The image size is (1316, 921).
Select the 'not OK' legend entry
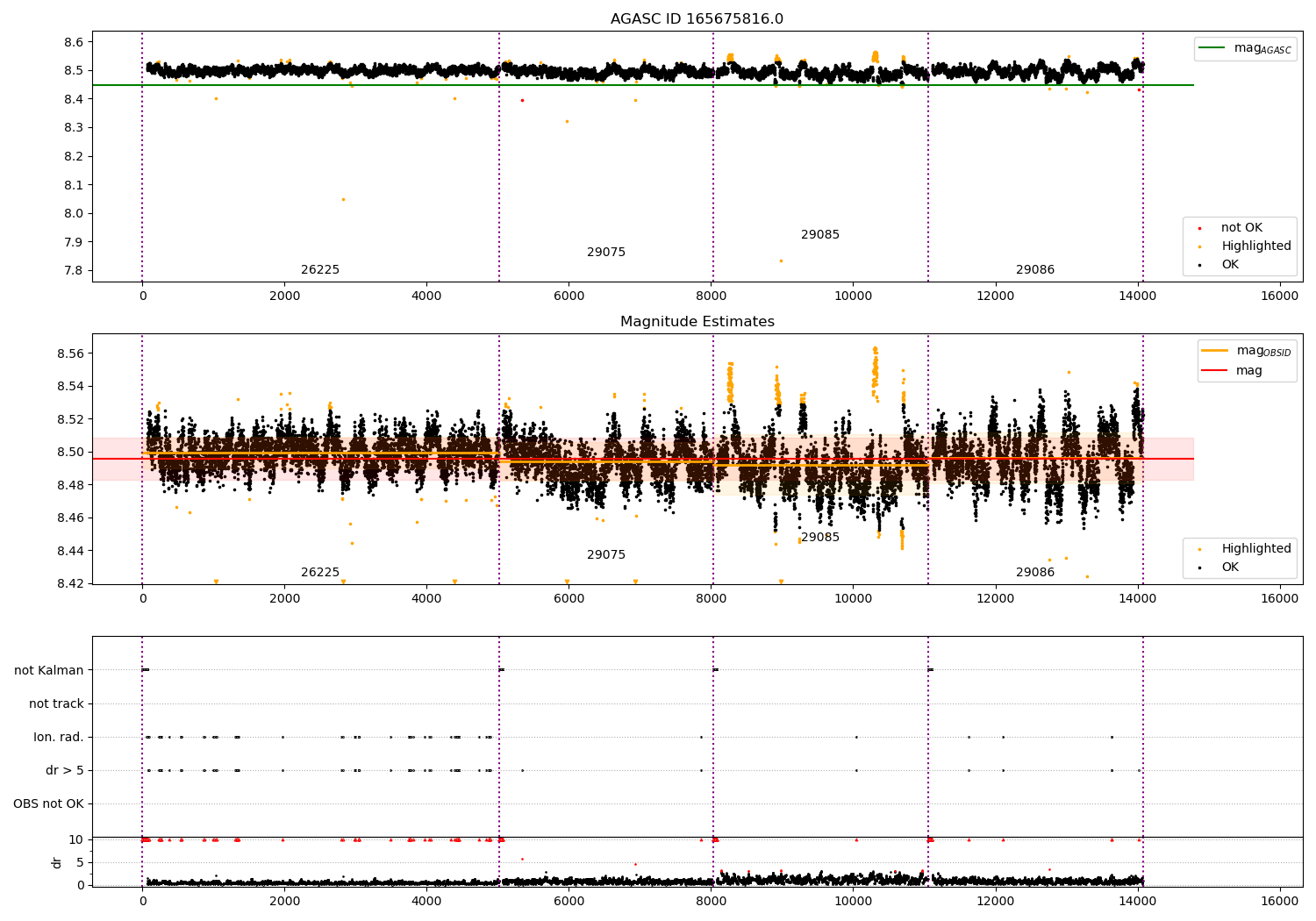(1231, 228)
